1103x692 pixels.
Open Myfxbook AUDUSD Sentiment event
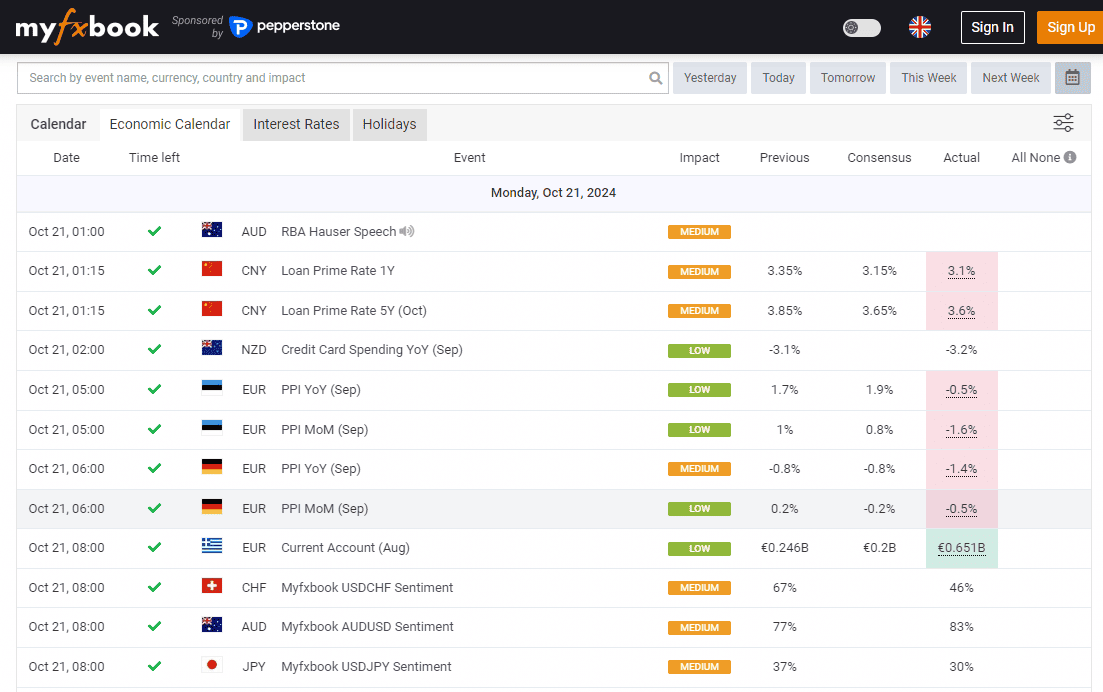(x=367, y=627)
